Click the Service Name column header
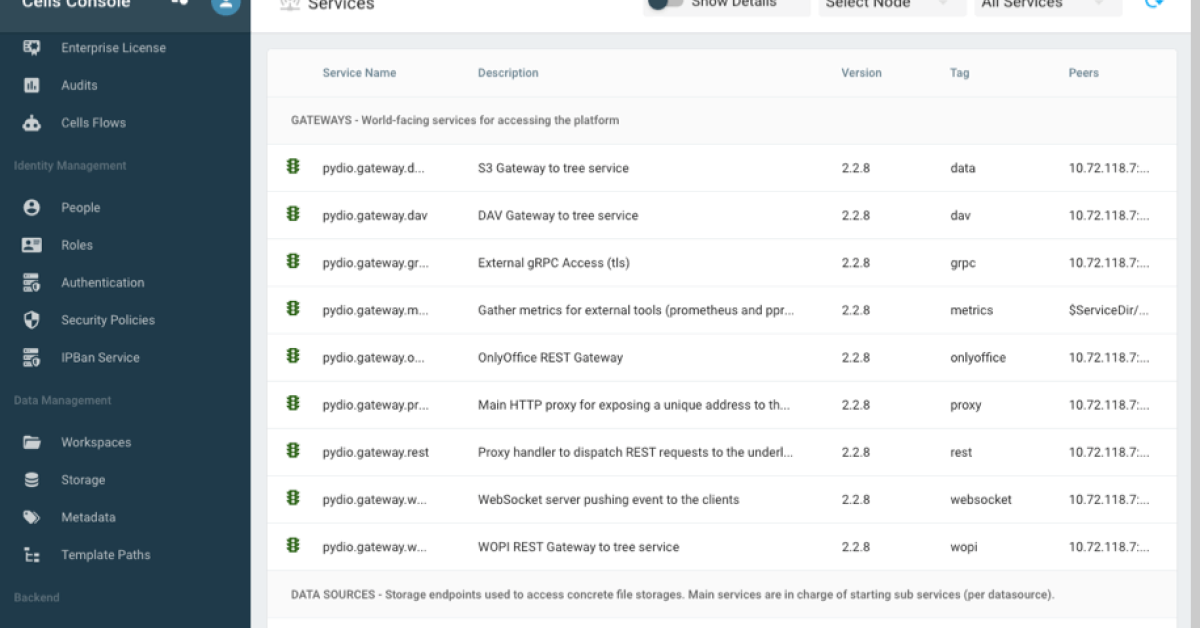 (x=359, y=73)
